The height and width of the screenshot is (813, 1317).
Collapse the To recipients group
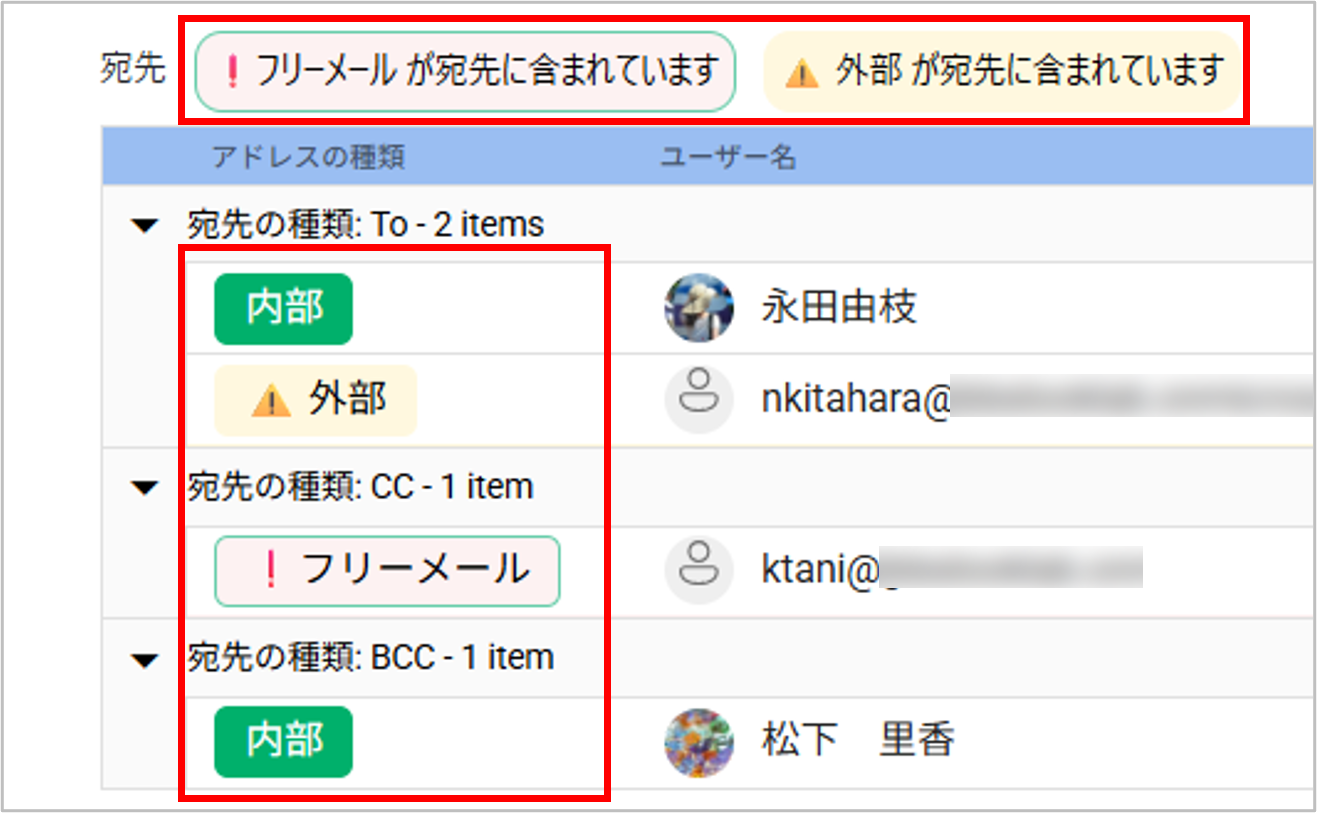[146, 226]
